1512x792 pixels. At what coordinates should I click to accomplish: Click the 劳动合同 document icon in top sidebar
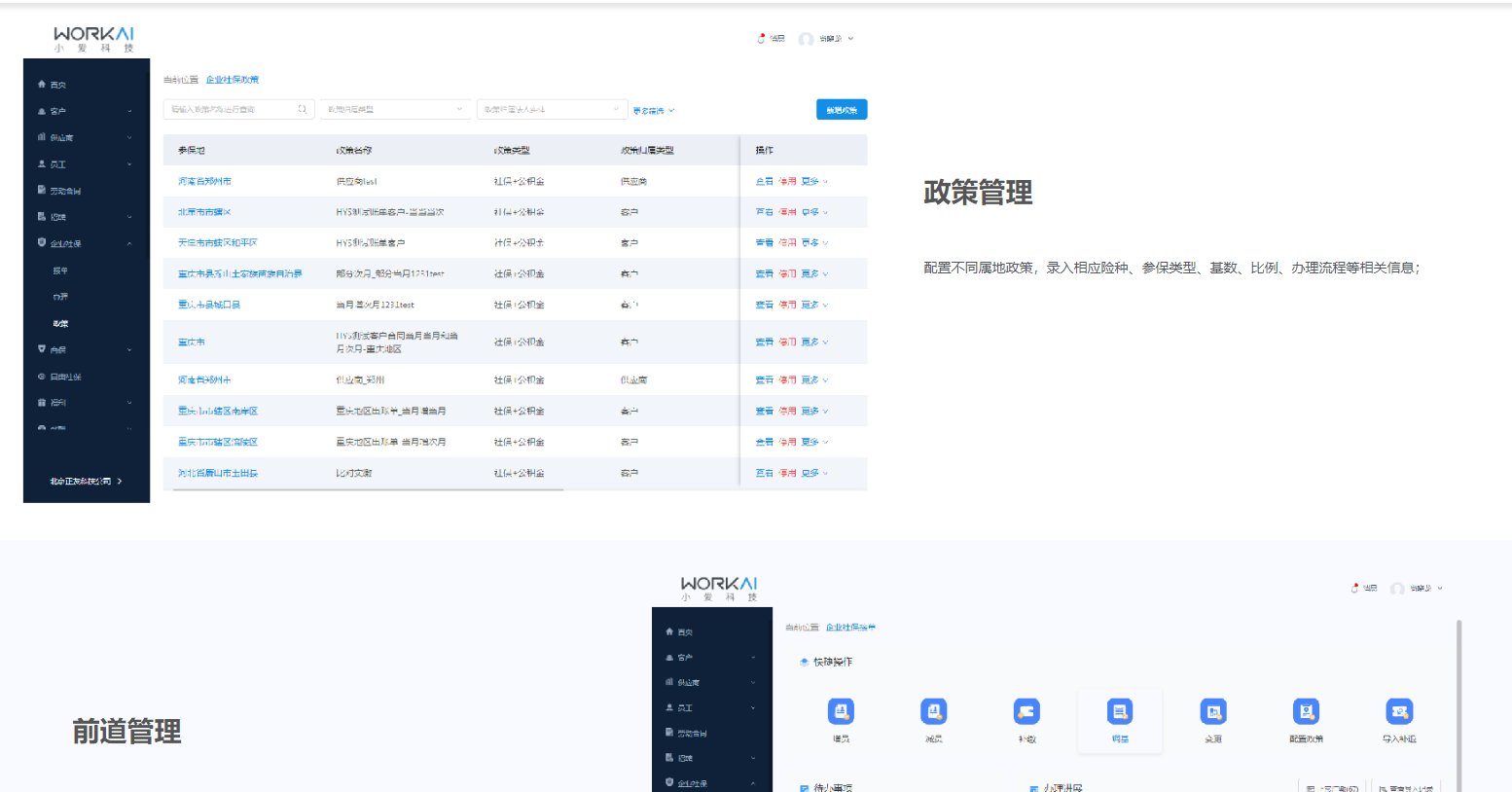(x=42, y=190)
